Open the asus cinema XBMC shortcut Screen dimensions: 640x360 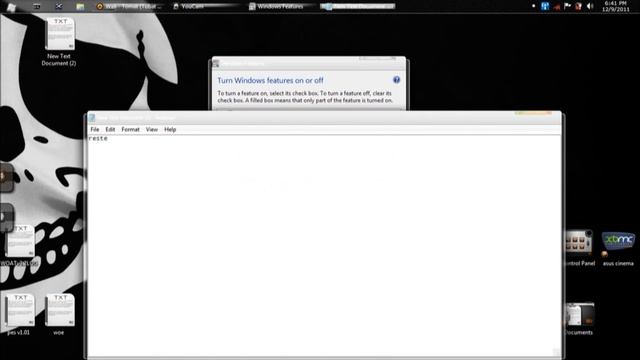[x=618, y=249]
